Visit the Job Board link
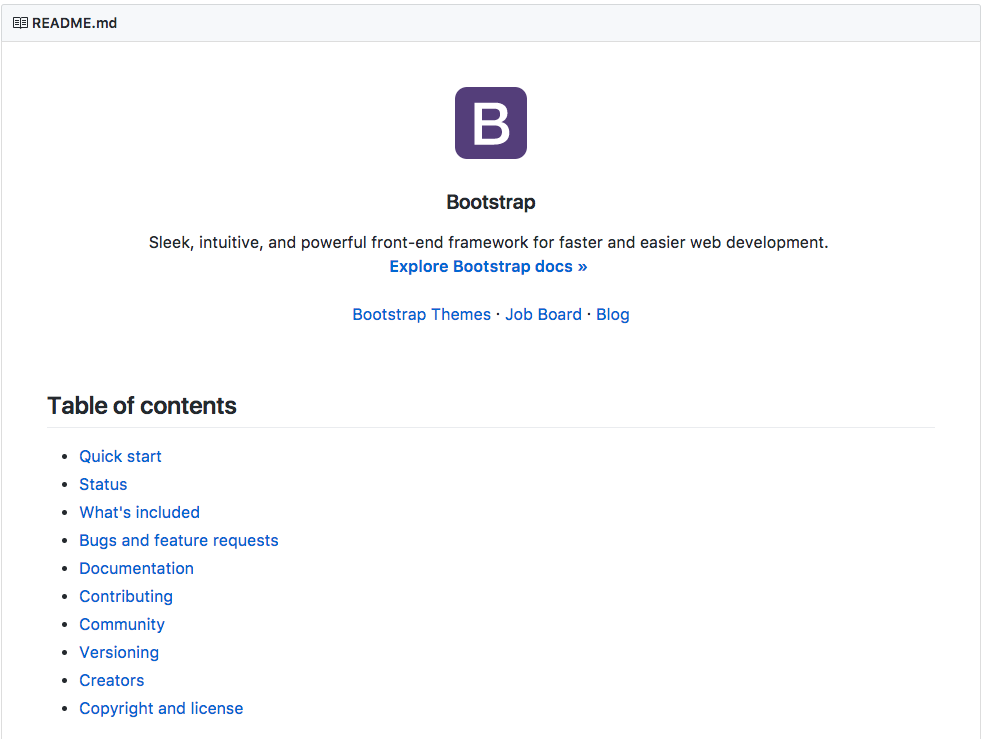This screenshot has width=982, height=739. 543,315
